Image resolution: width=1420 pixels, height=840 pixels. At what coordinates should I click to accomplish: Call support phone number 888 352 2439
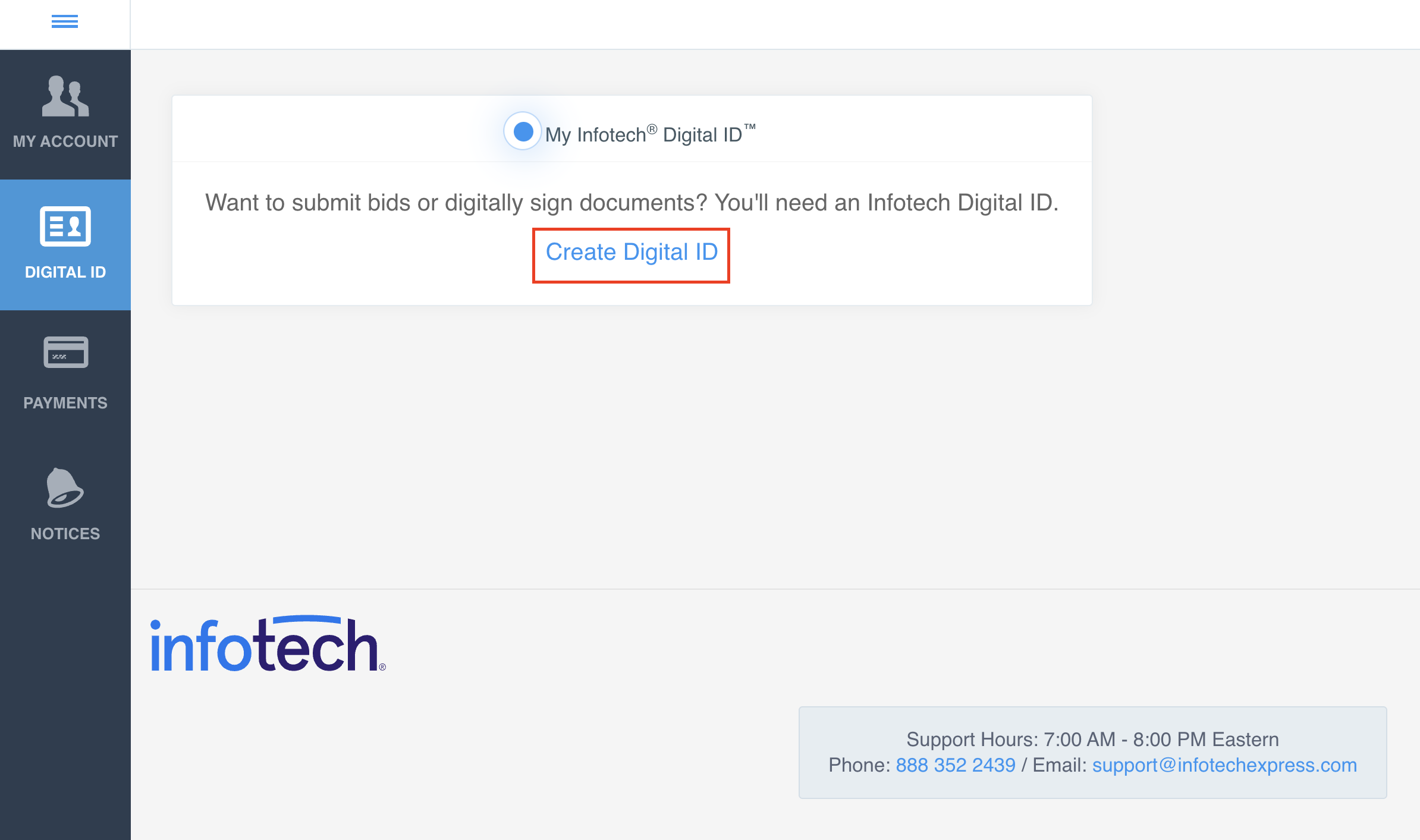pos(955,765)
